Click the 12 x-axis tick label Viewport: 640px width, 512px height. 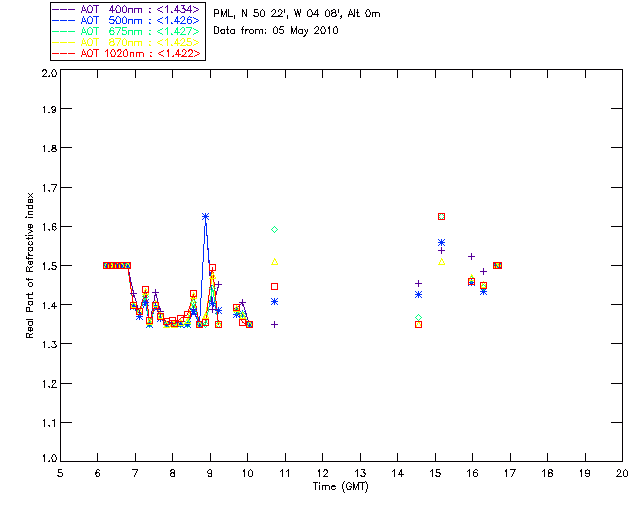pyautogui.click(x=322, y=473)
